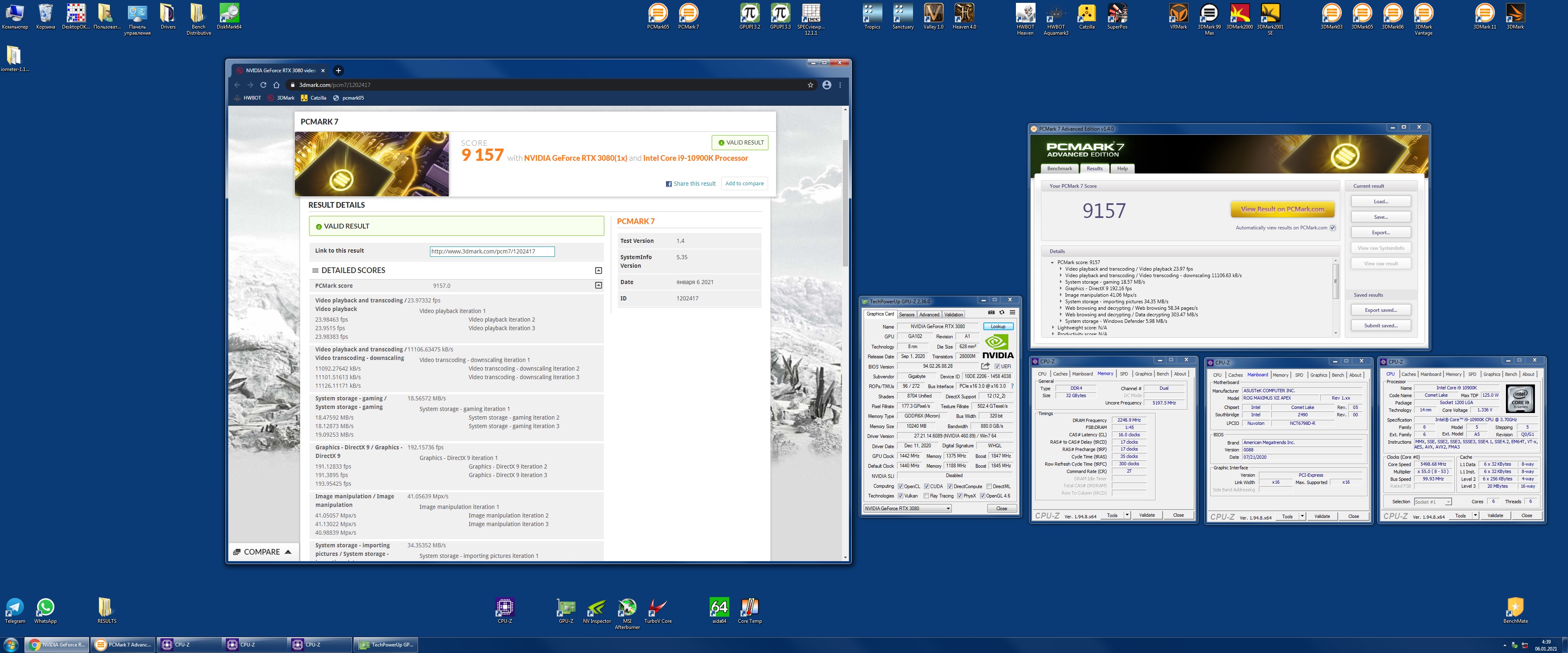
Task: Click Submit saved... button in PCMark 7
Action: coord(1381,326)
